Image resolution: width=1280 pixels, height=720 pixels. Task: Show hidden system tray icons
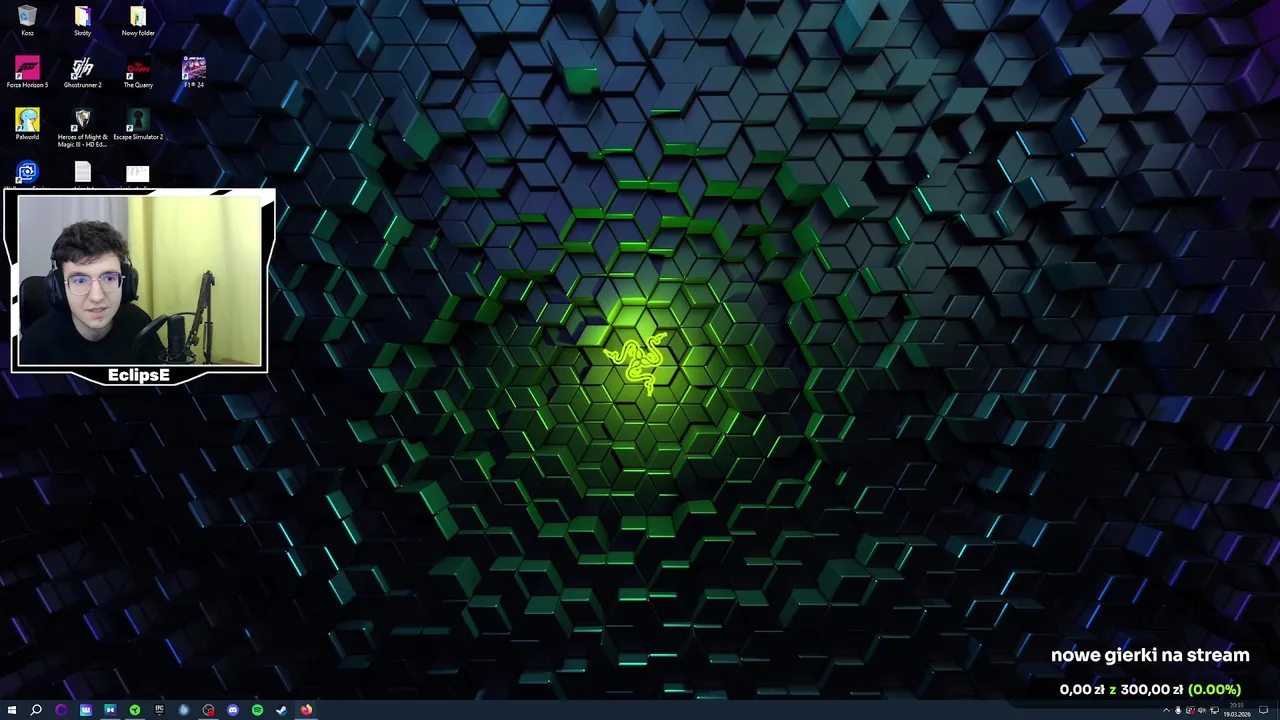[1166, 710]
